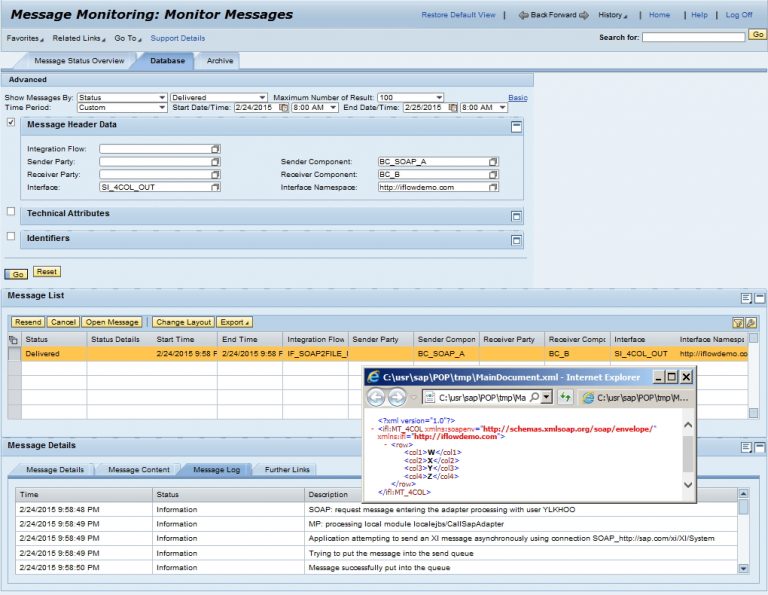Click Internet Explorer back arrow button
The image size is (768, 595).
click(x=376, y=397)
